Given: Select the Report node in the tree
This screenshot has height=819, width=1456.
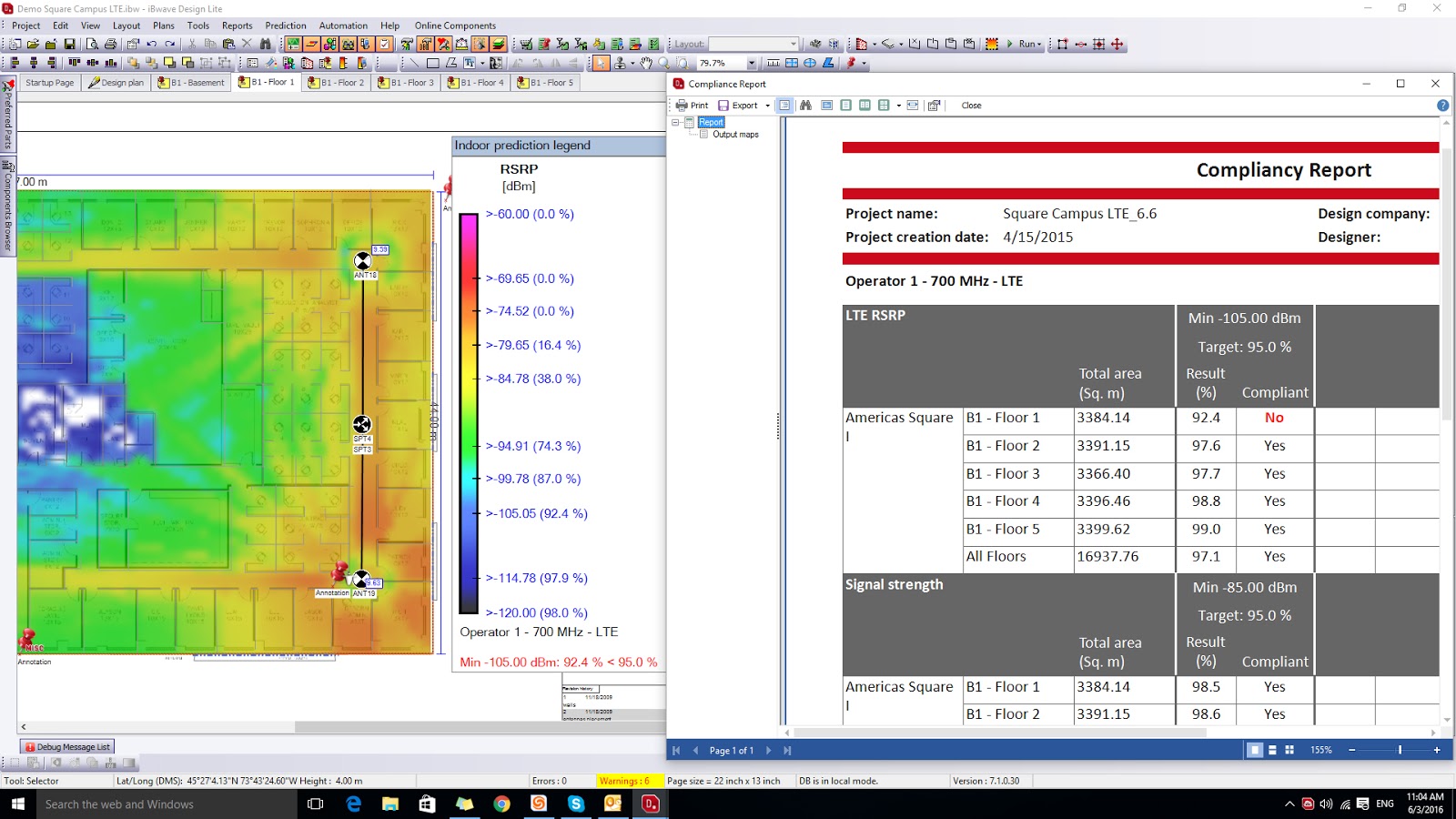Looking at the screenshot, I should [711, 122].
